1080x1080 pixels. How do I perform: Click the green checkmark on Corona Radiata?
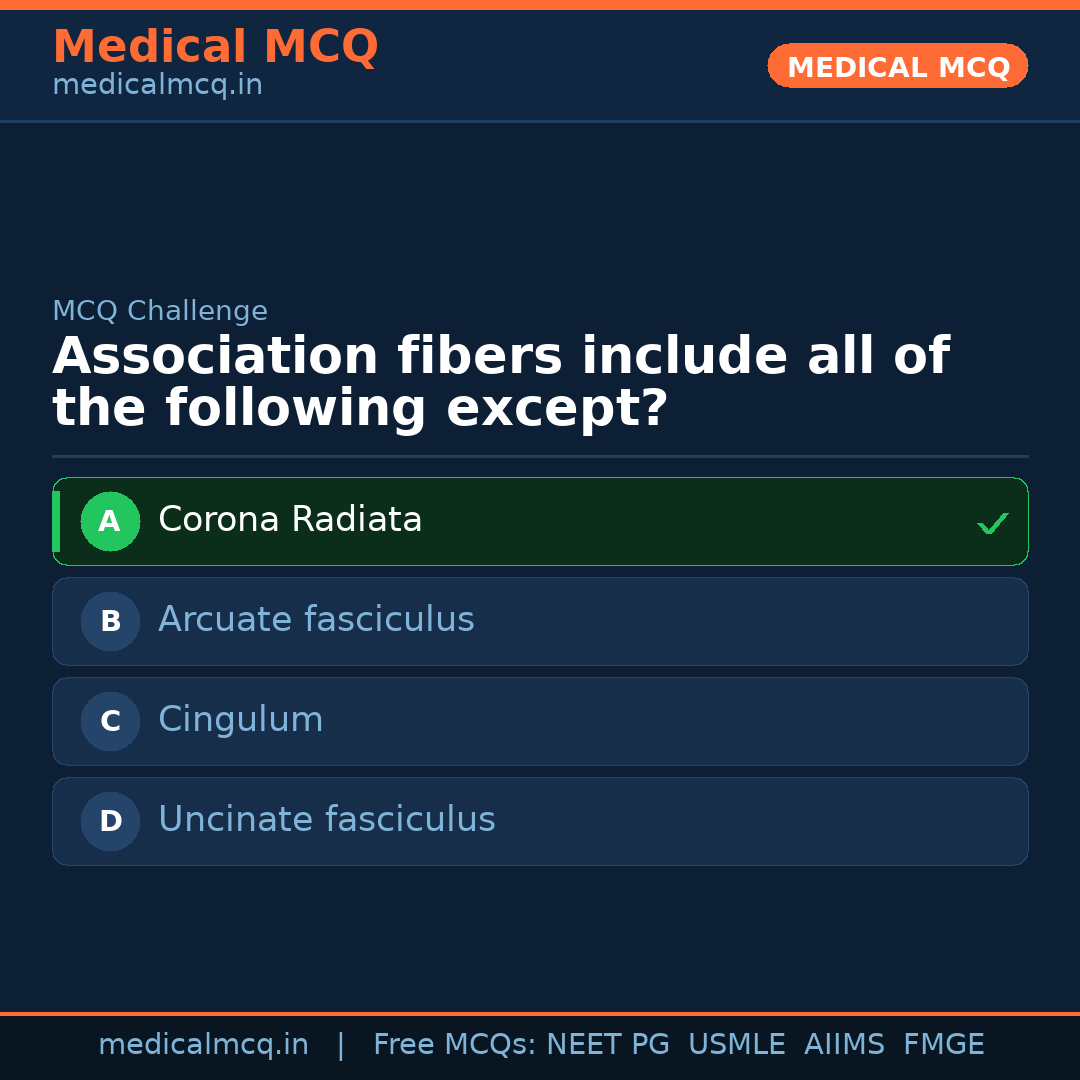click(x=992, y=523)
